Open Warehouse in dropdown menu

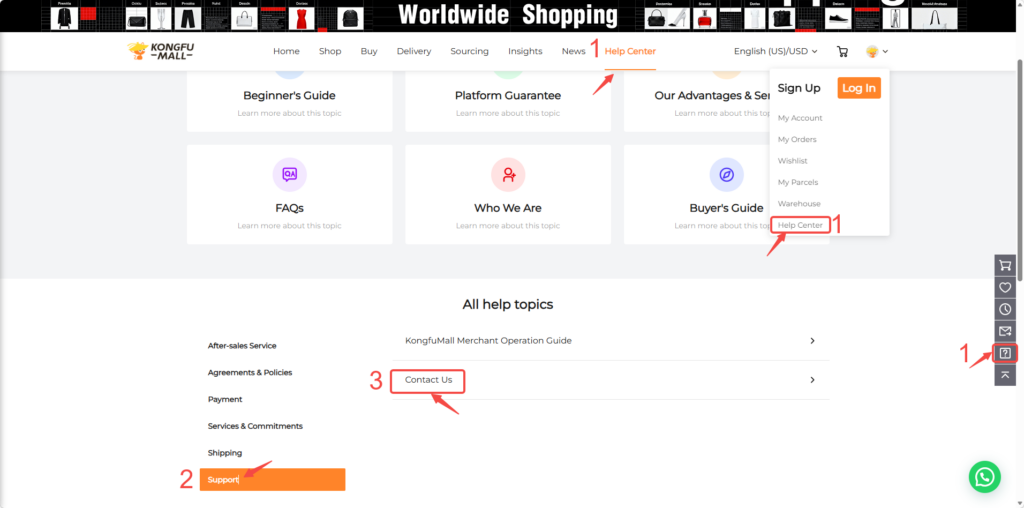coord(799,204)
